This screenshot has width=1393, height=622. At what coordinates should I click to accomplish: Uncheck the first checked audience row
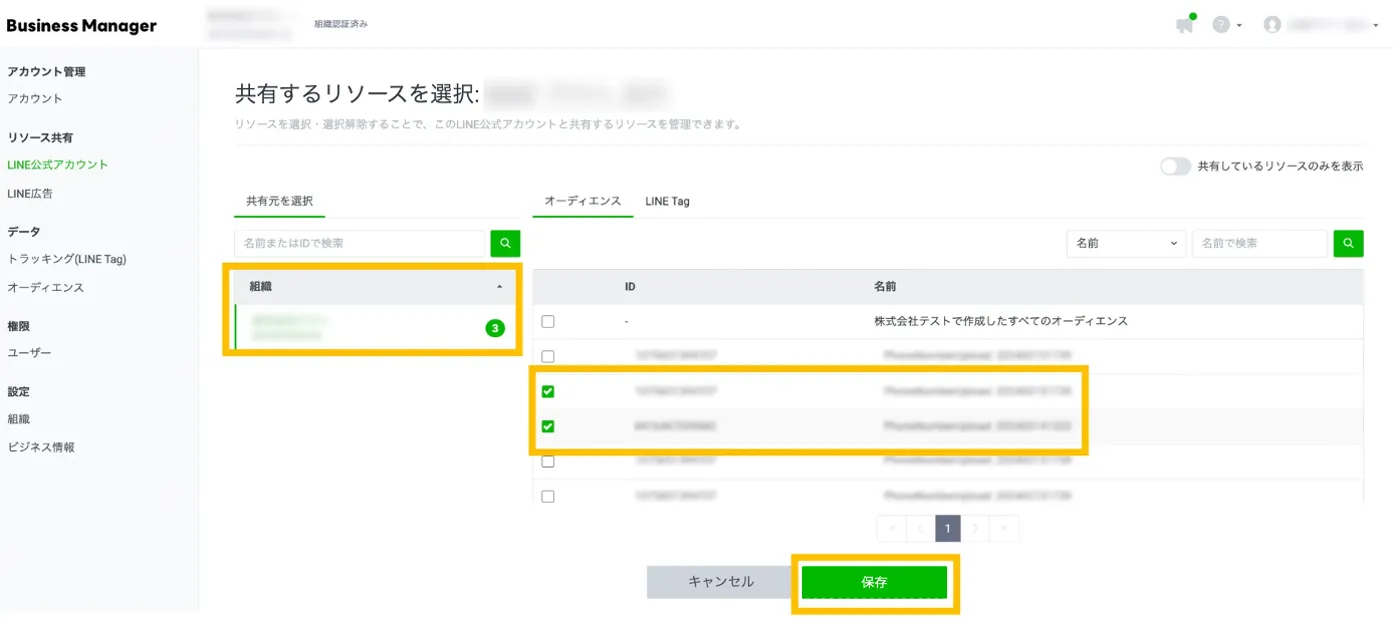tap(547, 391)
